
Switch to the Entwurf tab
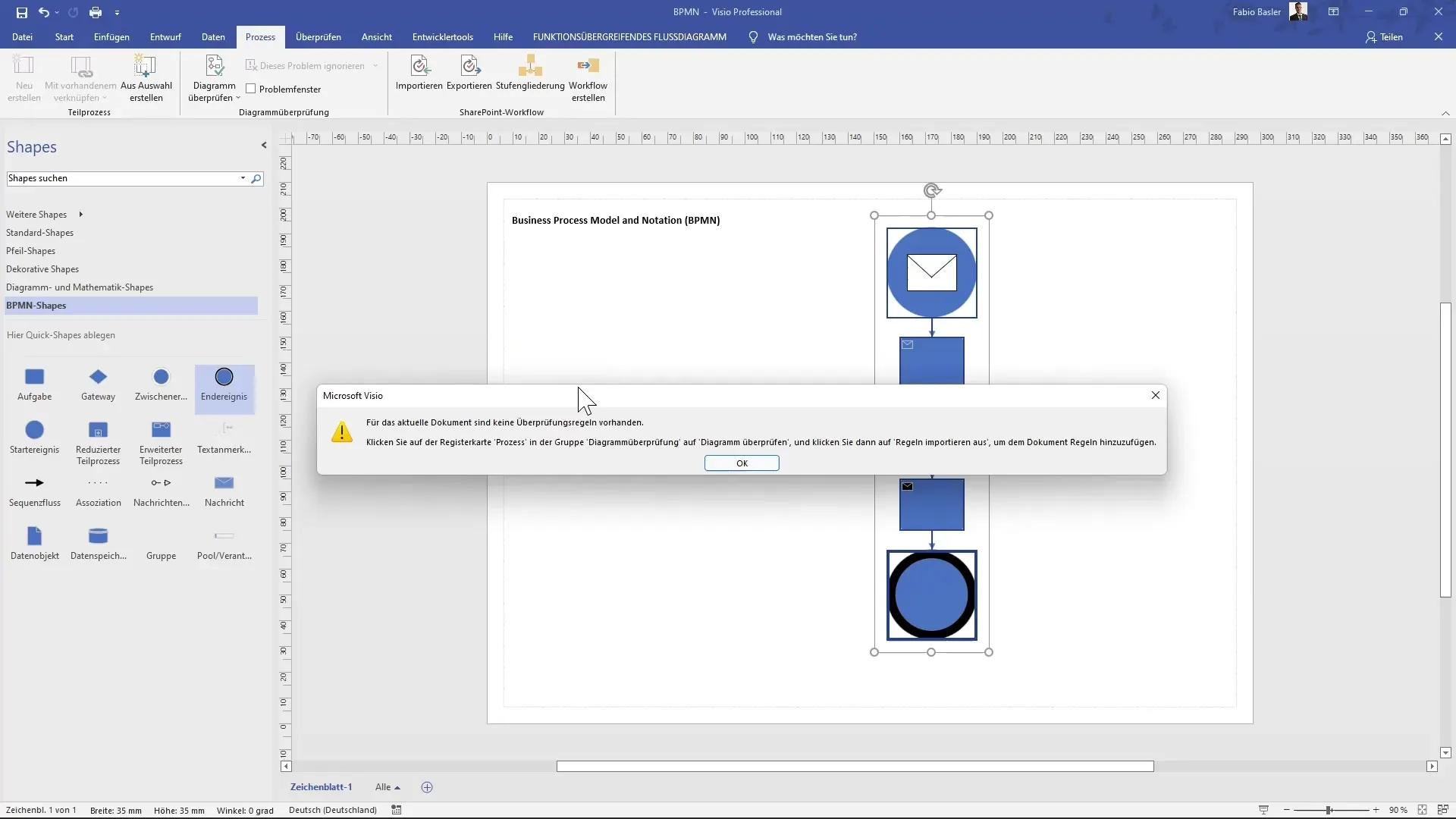click(x=165, y=37)
